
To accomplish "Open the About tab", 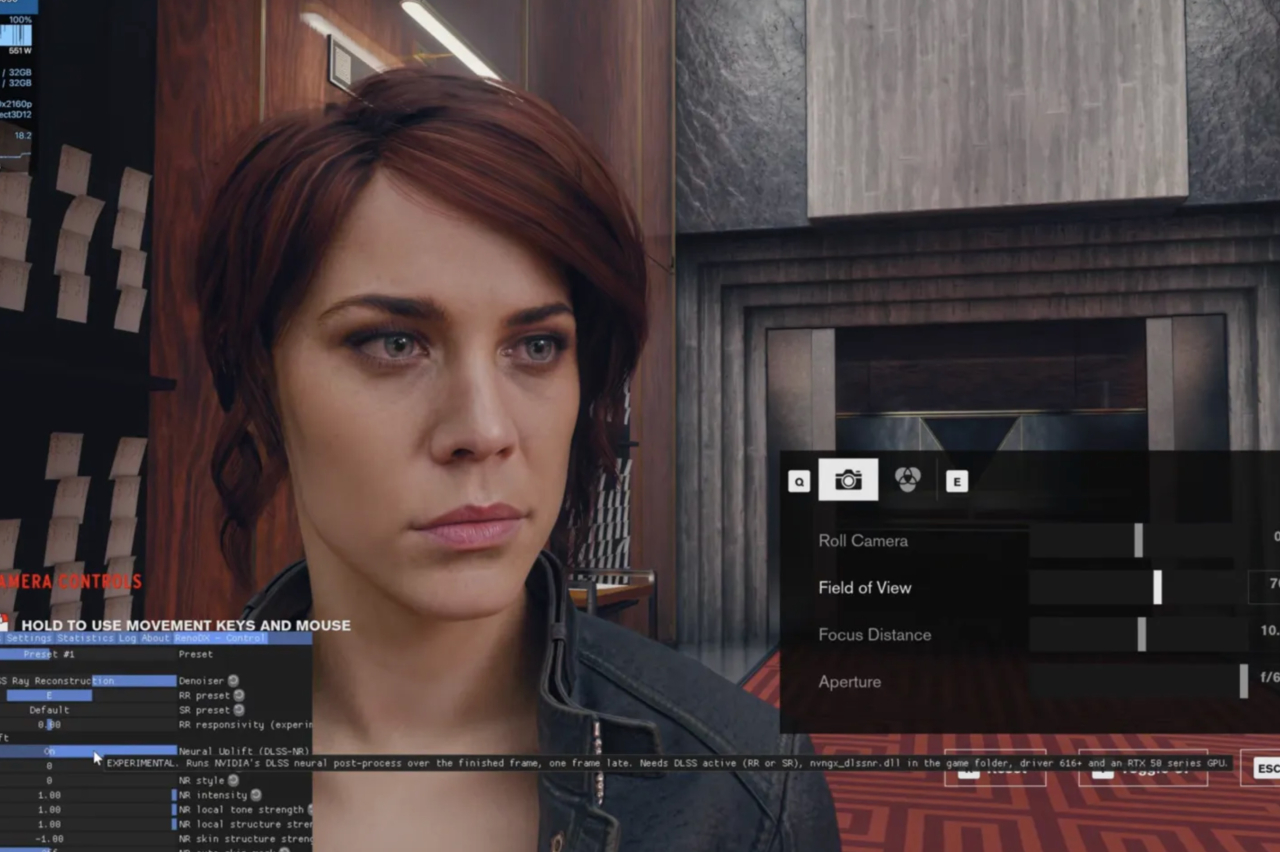I will (155, 638).
